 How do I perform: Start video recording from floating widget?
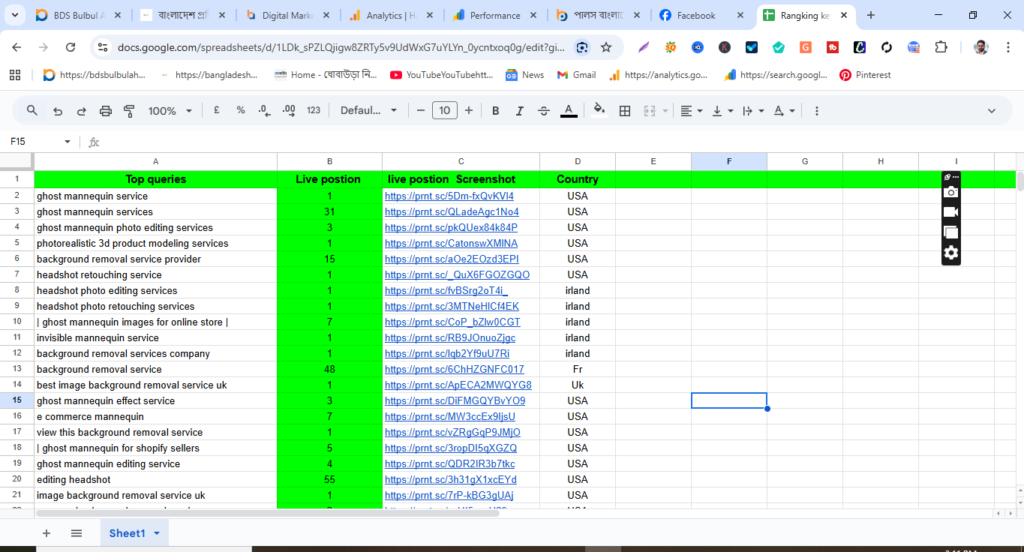951,212
